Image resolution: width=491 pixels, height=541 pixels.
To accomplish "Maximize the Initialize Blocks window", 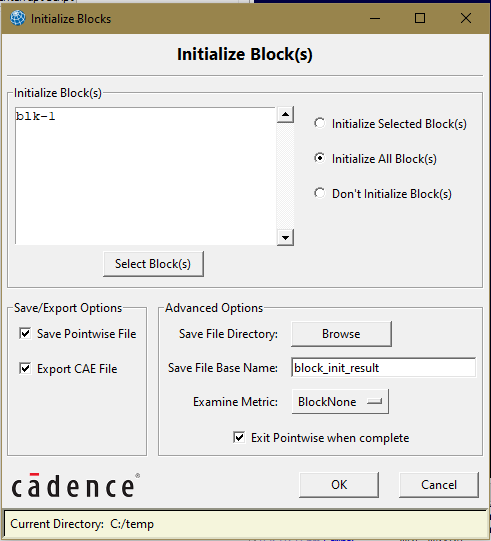I will click(420, 18).
